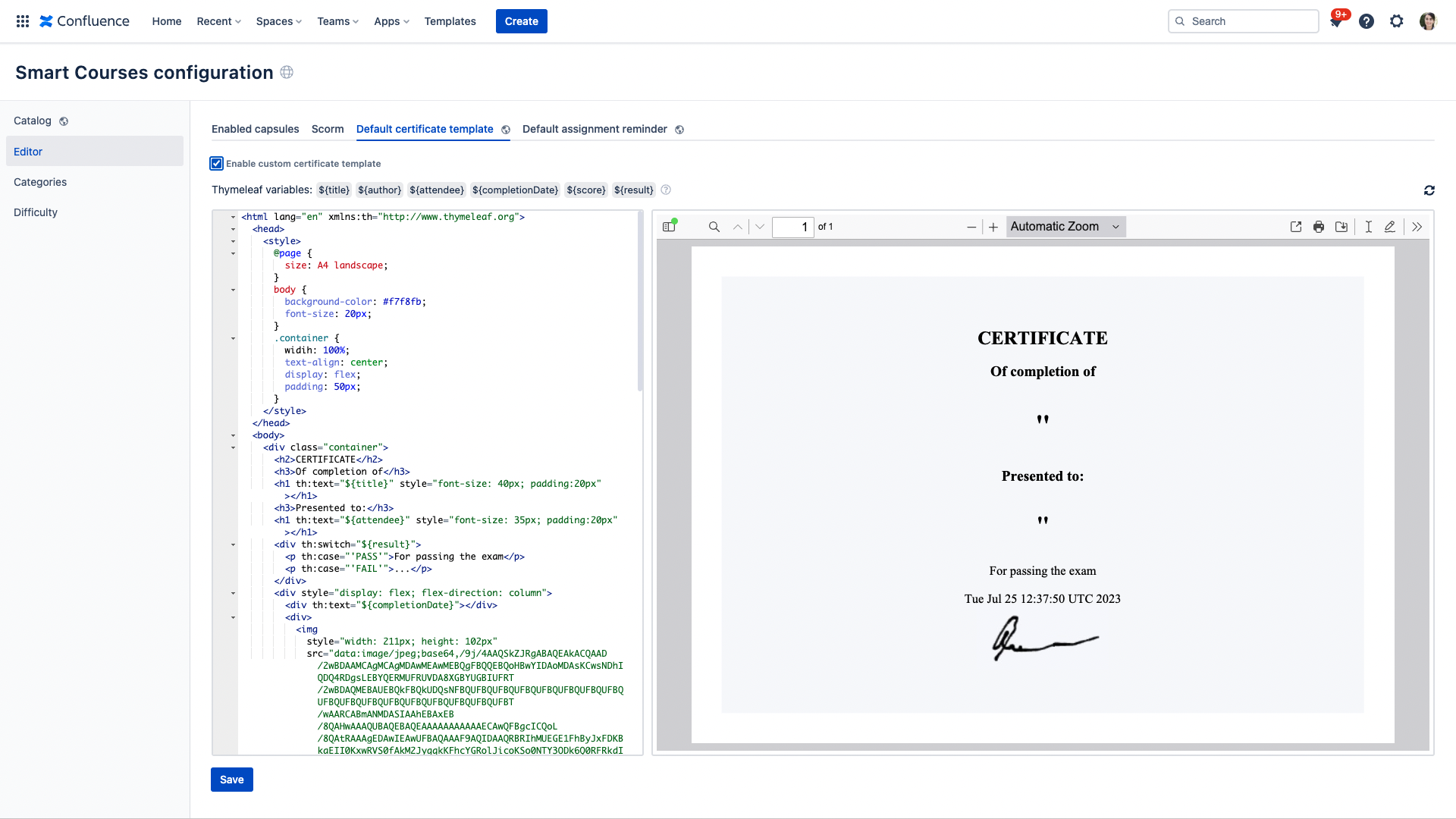Viewport: 1456px width, 819px height.
Task: Click the Save button
Action: pos(231,780)
